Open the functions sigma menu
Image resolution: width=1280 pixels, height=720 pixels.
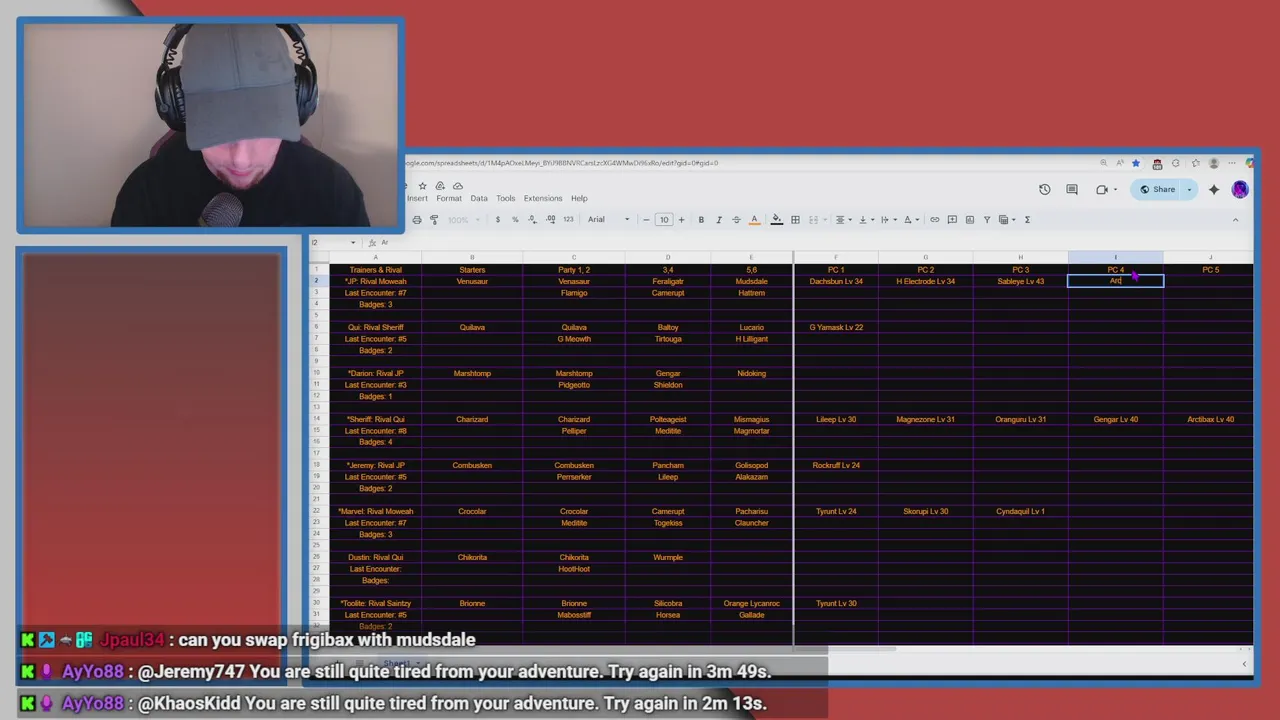pyautogui.click(x=1027, y=219)
